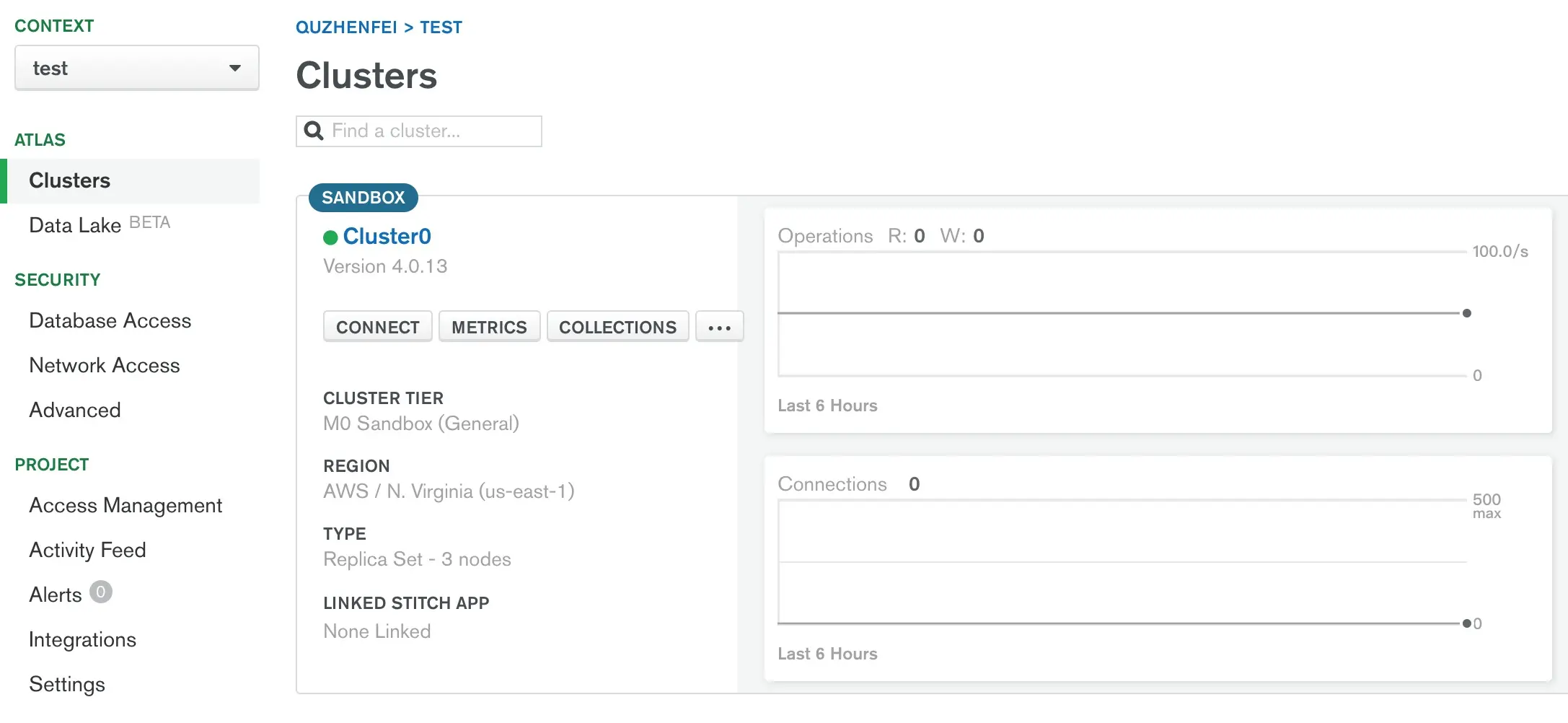Open the Cluster0 name link

[x=387, y=237]
